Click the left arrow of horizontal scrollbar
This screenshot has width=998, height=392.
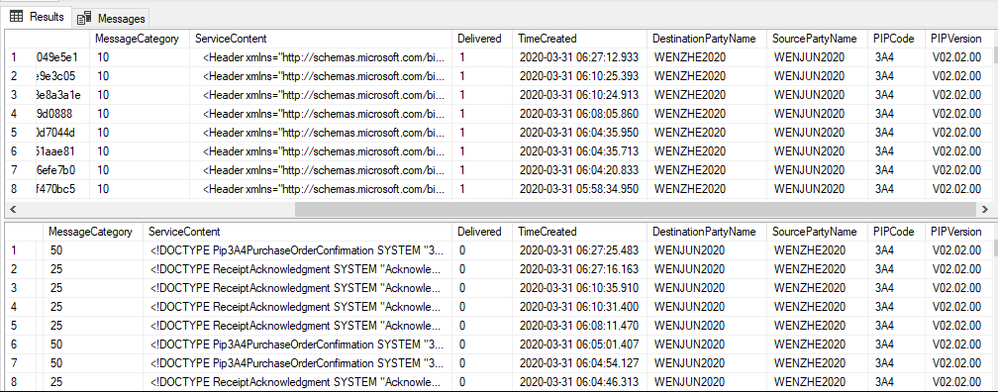(13, 209)
